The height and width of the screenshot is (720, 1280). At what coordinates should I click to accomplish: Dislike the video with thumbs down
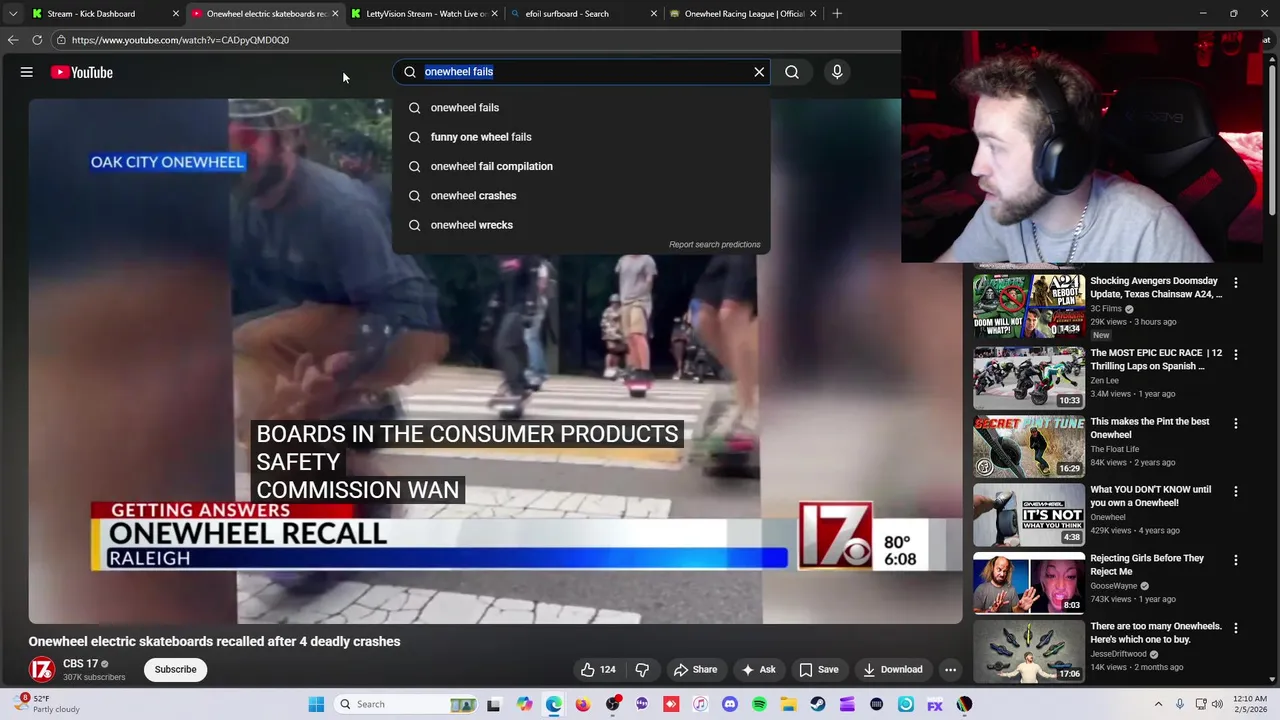pos(643,670)
